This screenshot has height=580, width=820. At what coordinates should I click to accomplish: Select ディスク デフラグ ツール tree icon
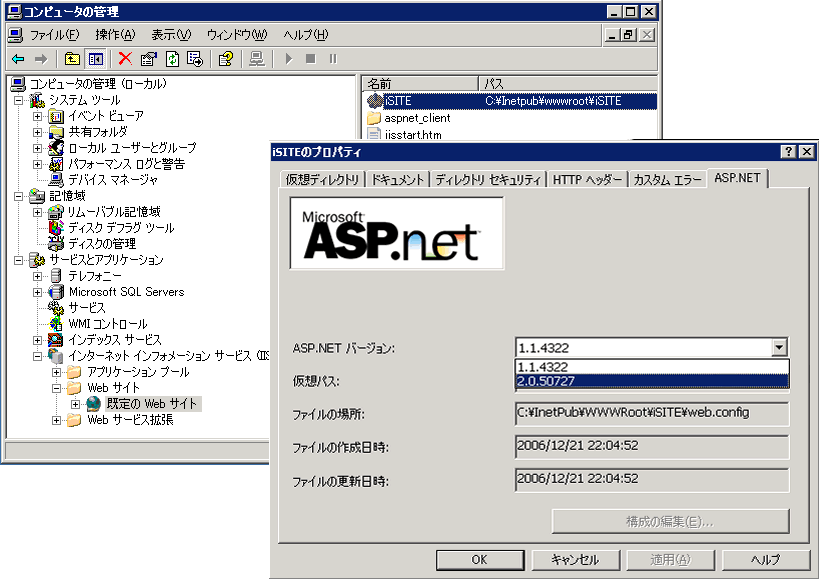point(56,228)
